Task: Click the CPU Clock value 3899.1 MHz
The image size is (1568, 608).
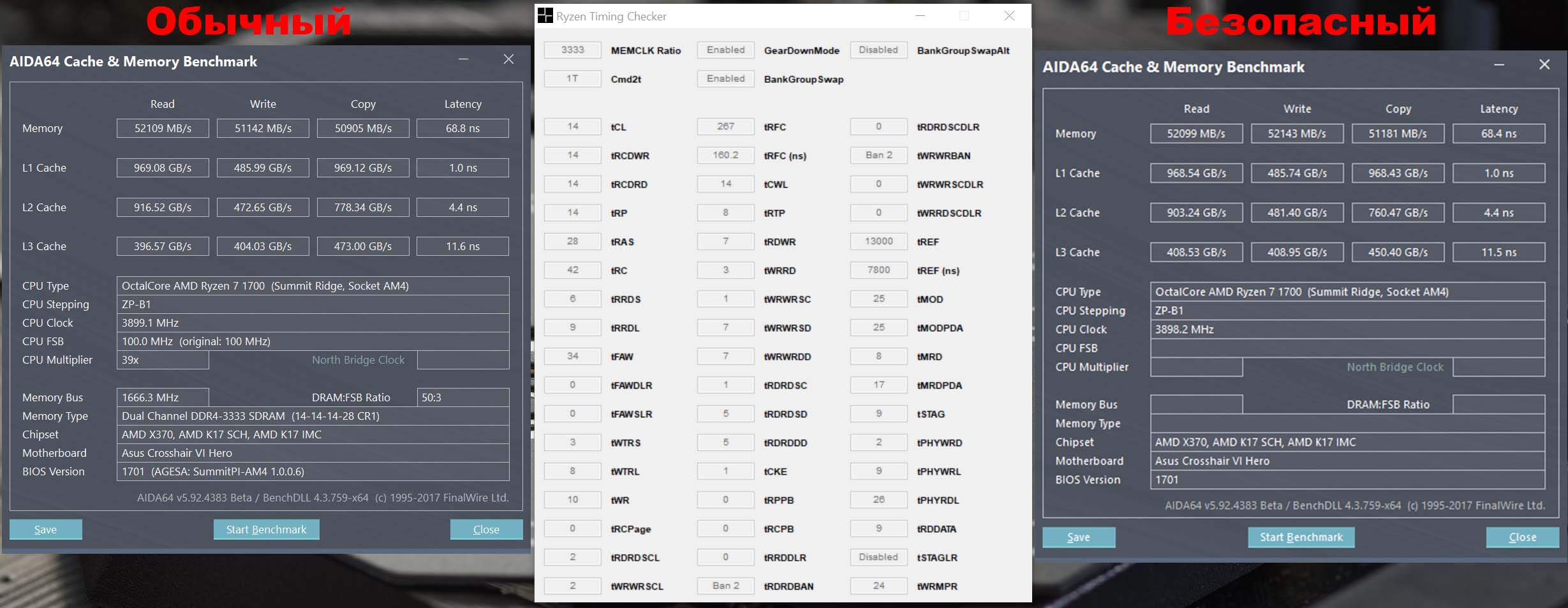Action: (x=313, y=323)
